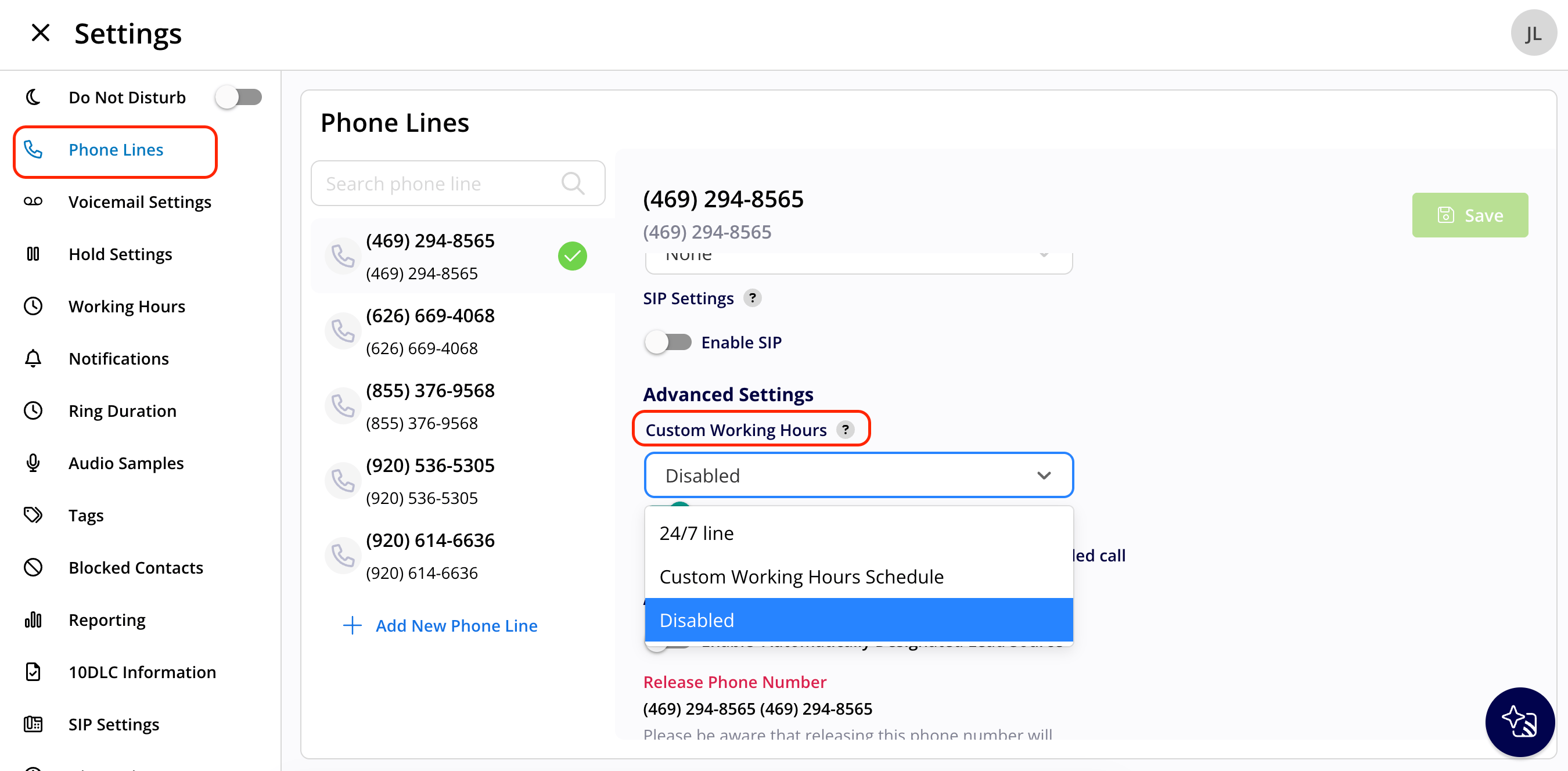Open Notifications settings
1568x771 pixels.
click(x=118, y=359)
